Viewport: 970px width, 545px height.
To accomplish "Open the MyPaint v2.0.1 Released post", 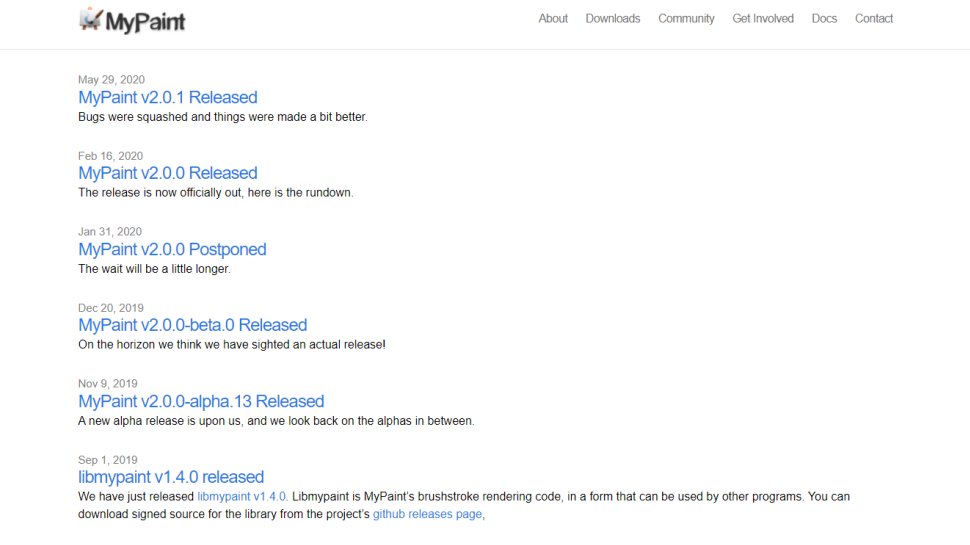I will click(x=168, y=97).
